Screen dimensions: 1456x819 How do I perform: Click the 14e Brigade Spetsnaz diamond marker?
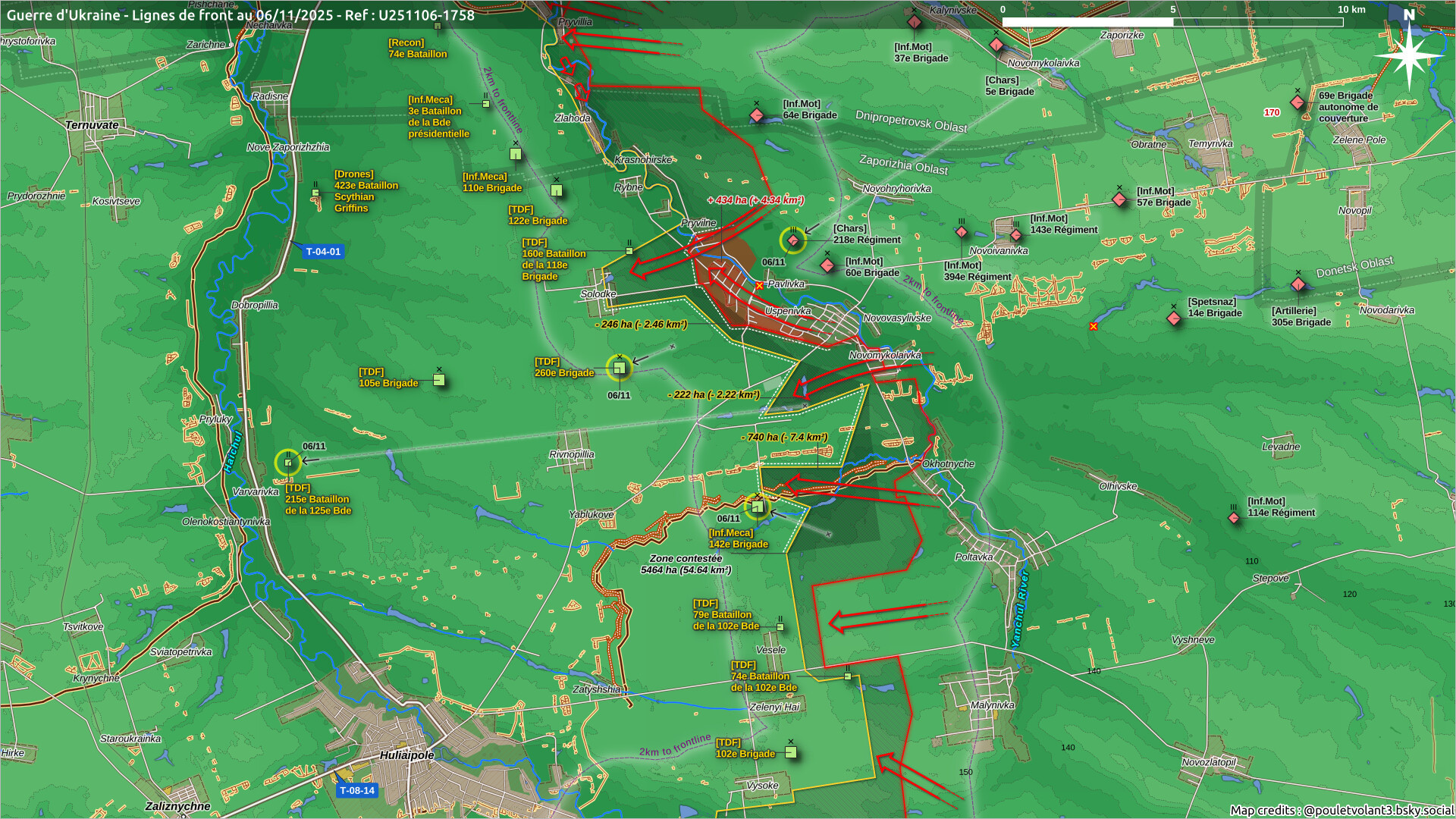(x=1174, y=318)
